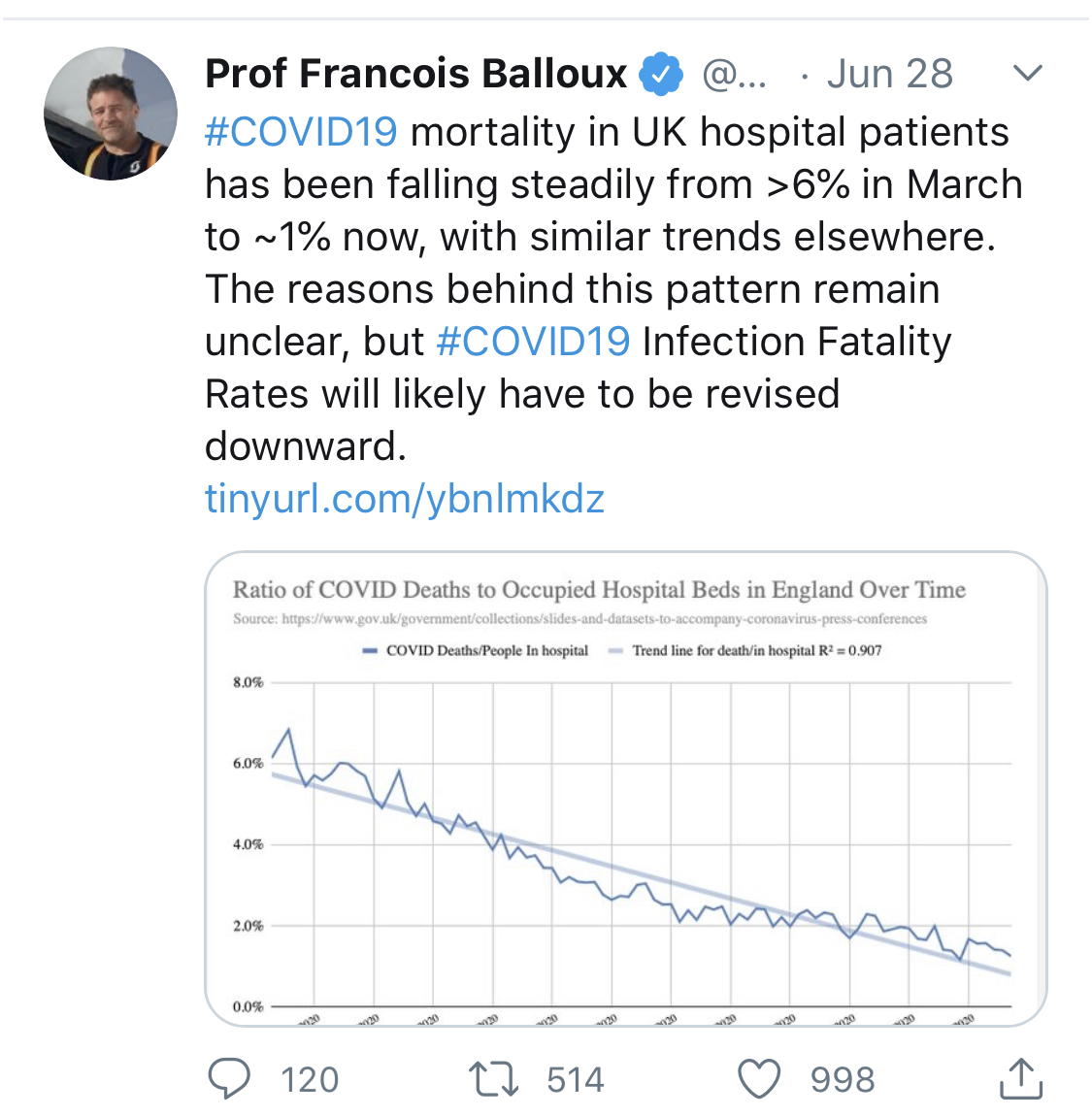Viewport: 1092px width, 1117px height.
Task: View the 998 likes count
Action: coord(843,1080)
